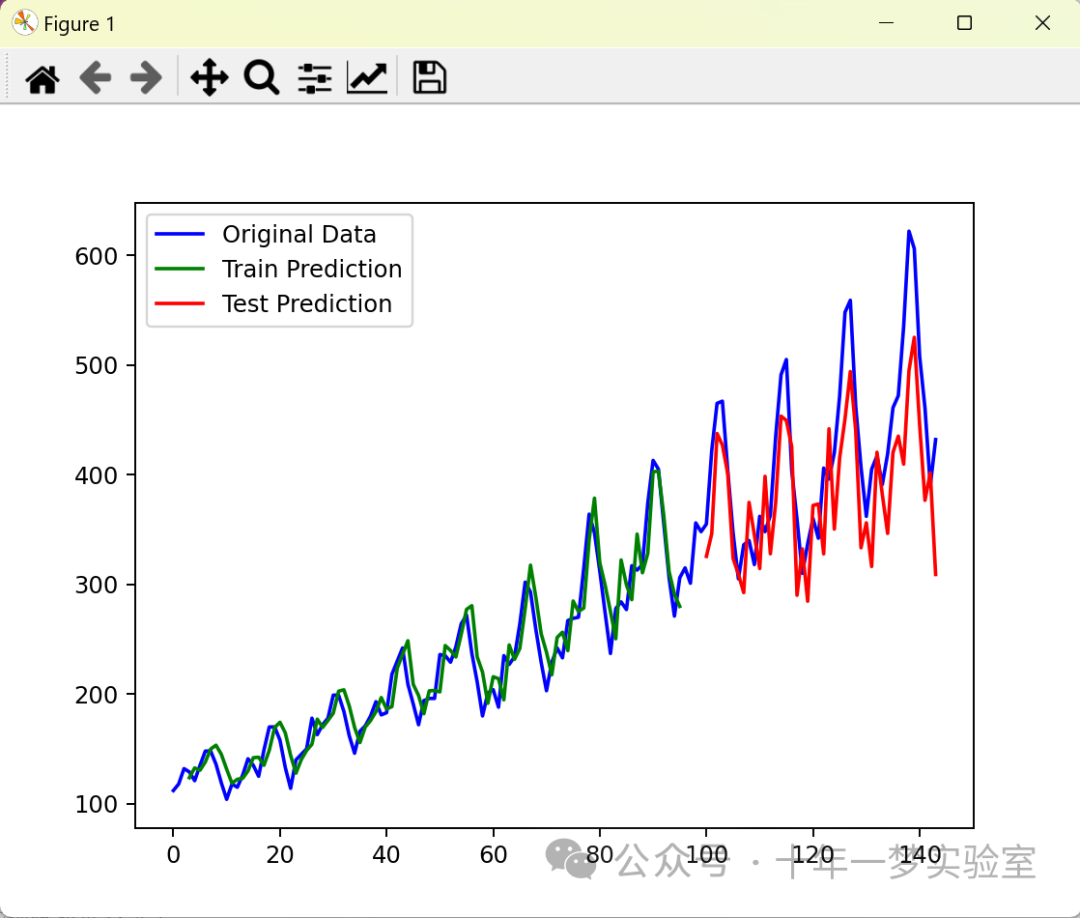Activate the Zoom to rectangle magnifier
This screenshot has width=1080, height=918.
click(x=262, y=77)
